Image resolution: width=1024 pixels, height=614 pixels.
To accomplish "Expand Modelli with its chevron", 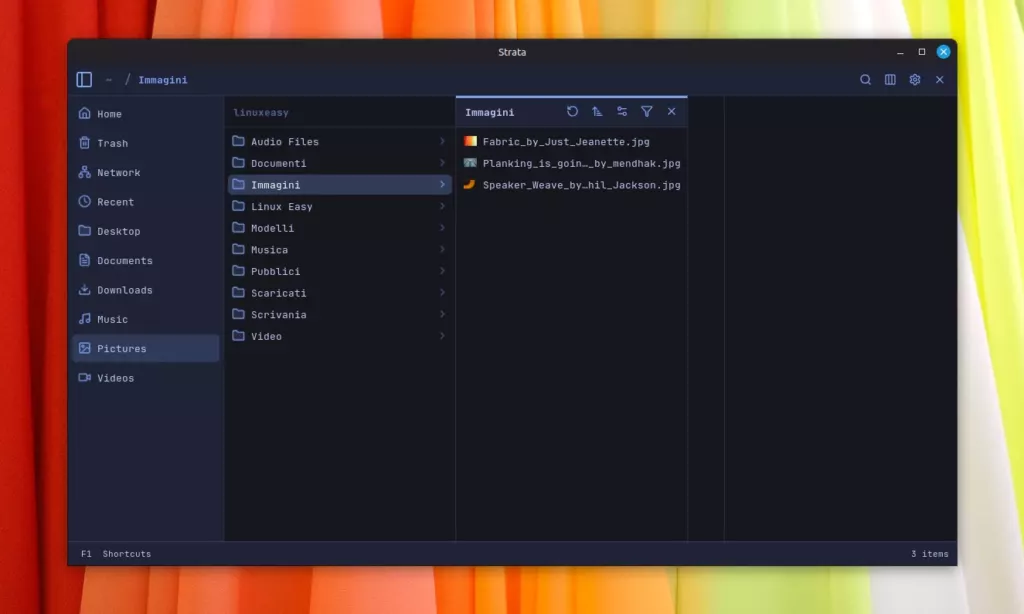I will click(x=442, y=227).
